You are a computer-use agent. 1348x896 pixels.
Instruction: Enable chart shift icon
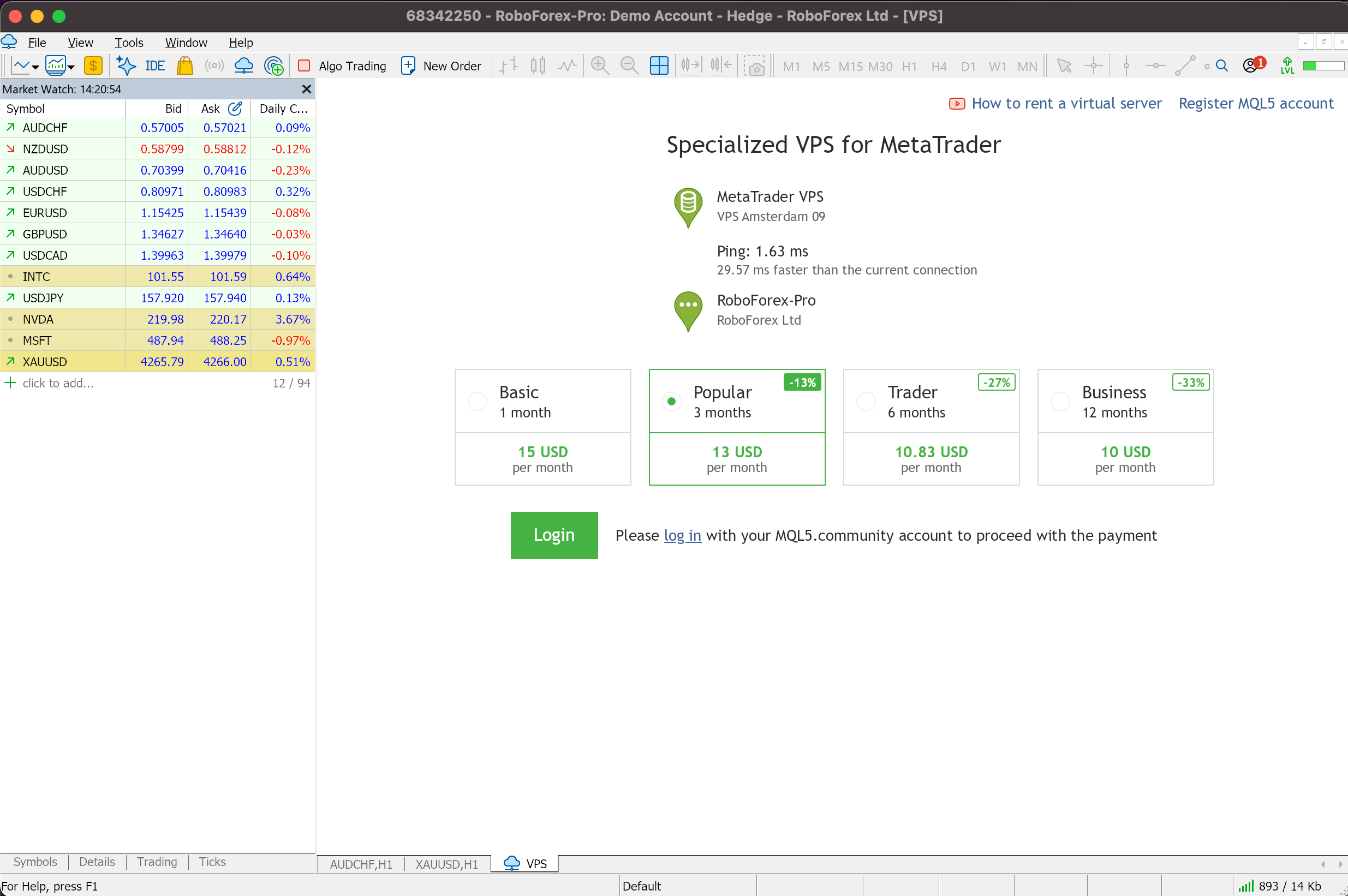point(721,65)
